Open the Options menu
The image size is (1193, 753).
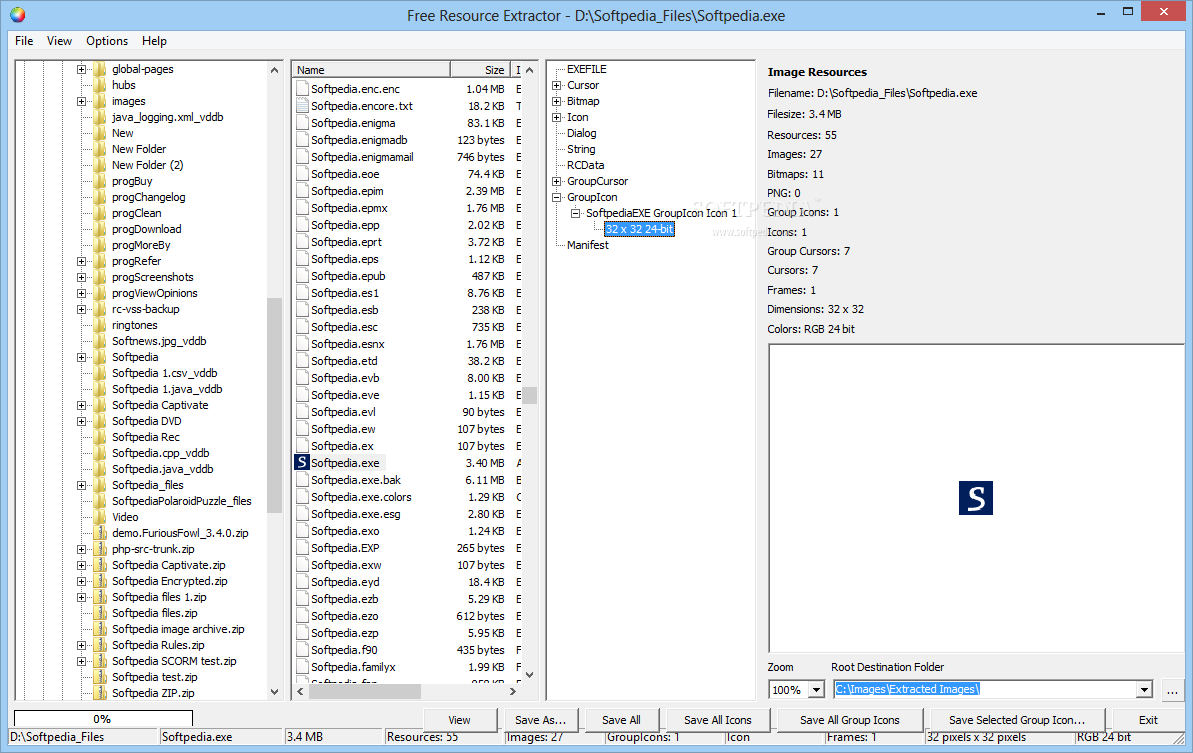coord(107,41)
